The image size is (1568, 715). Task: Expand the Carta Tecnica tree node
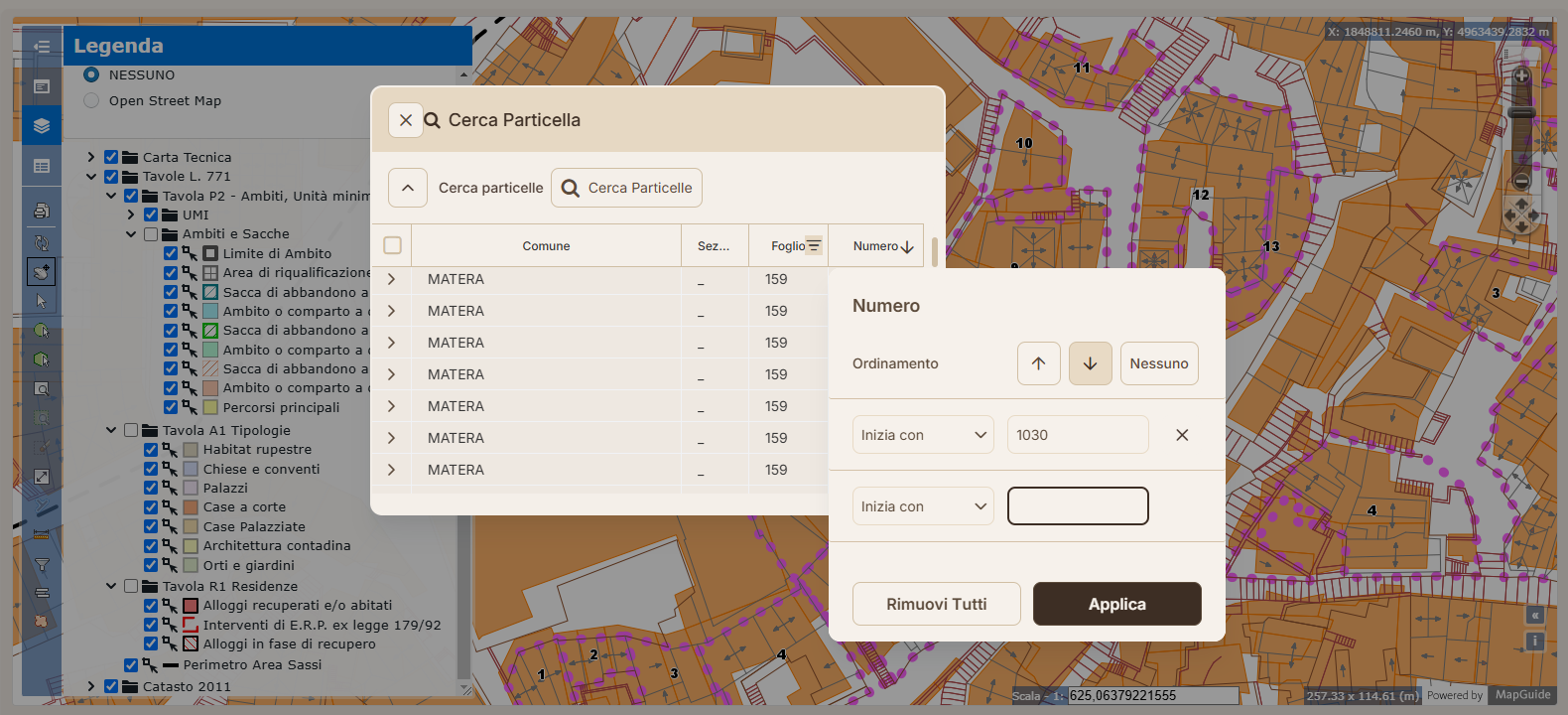91,157
